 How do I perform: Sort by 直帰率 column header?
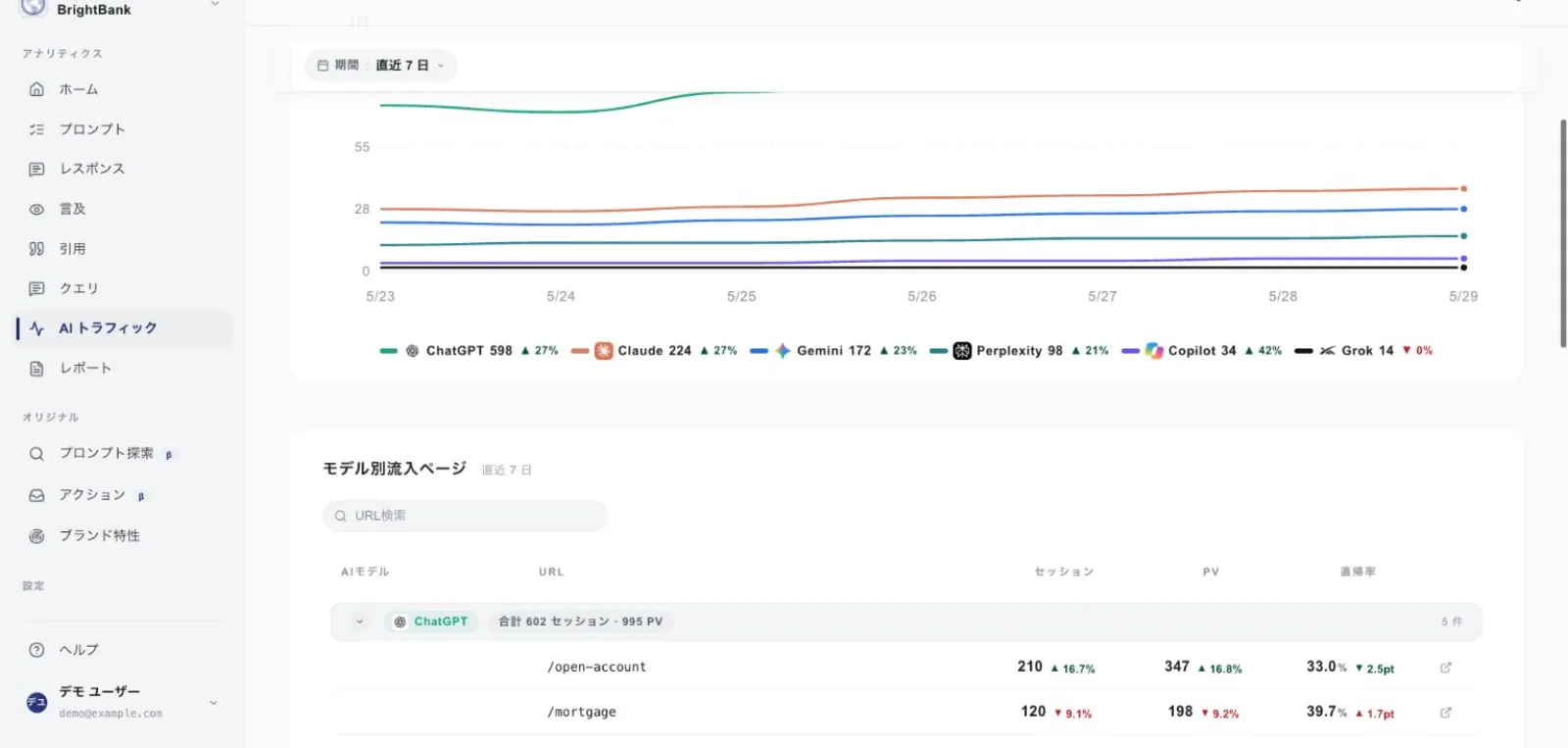pyautogui.click(x=1357, y=572)
